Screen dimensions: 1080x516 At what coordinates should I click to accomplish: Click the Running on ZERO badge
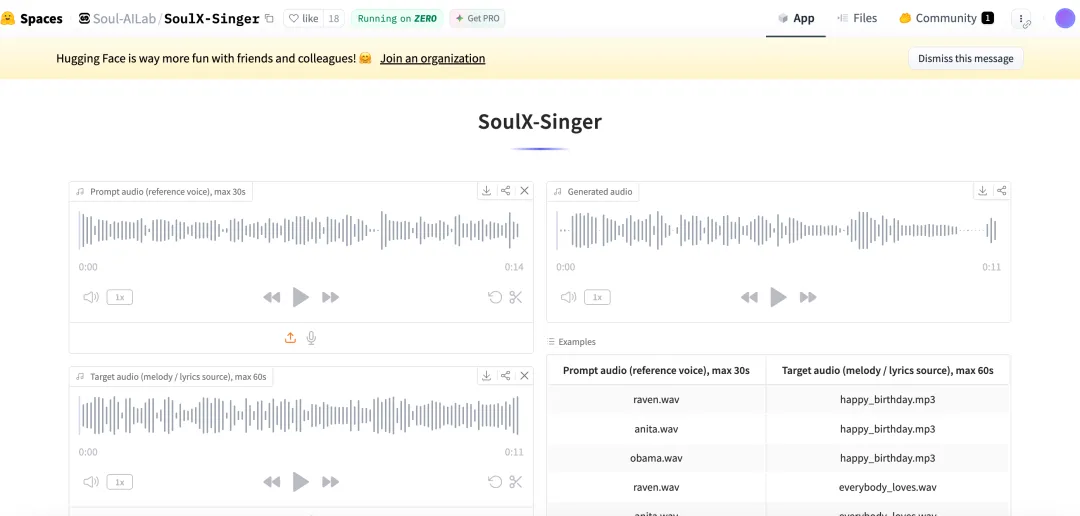(396, 19)
